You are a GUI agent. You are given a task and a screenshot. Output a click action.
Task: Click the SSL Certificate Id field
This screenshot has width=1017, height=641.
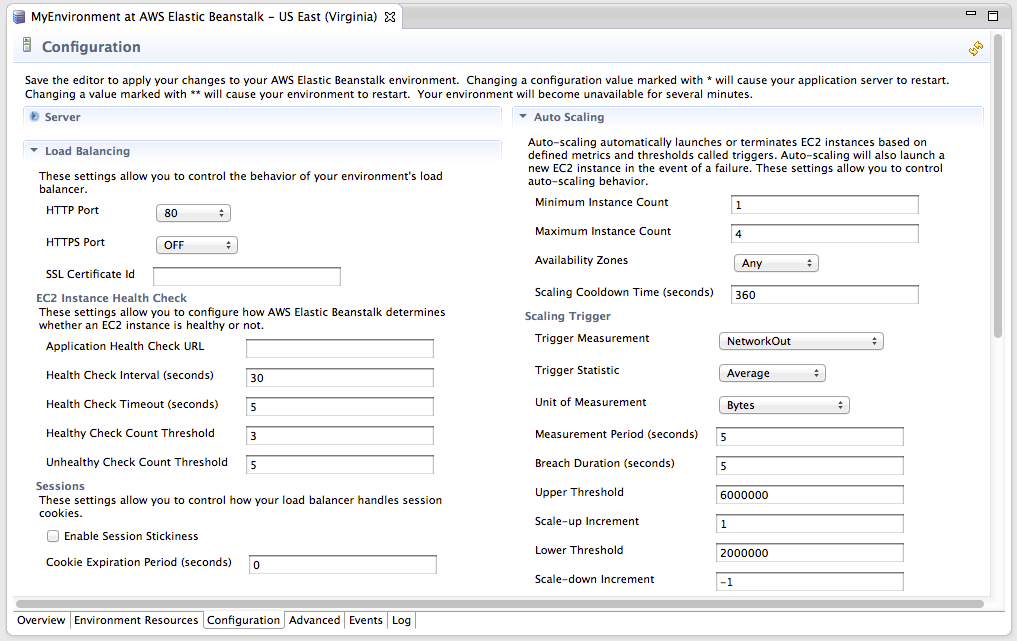246,276
